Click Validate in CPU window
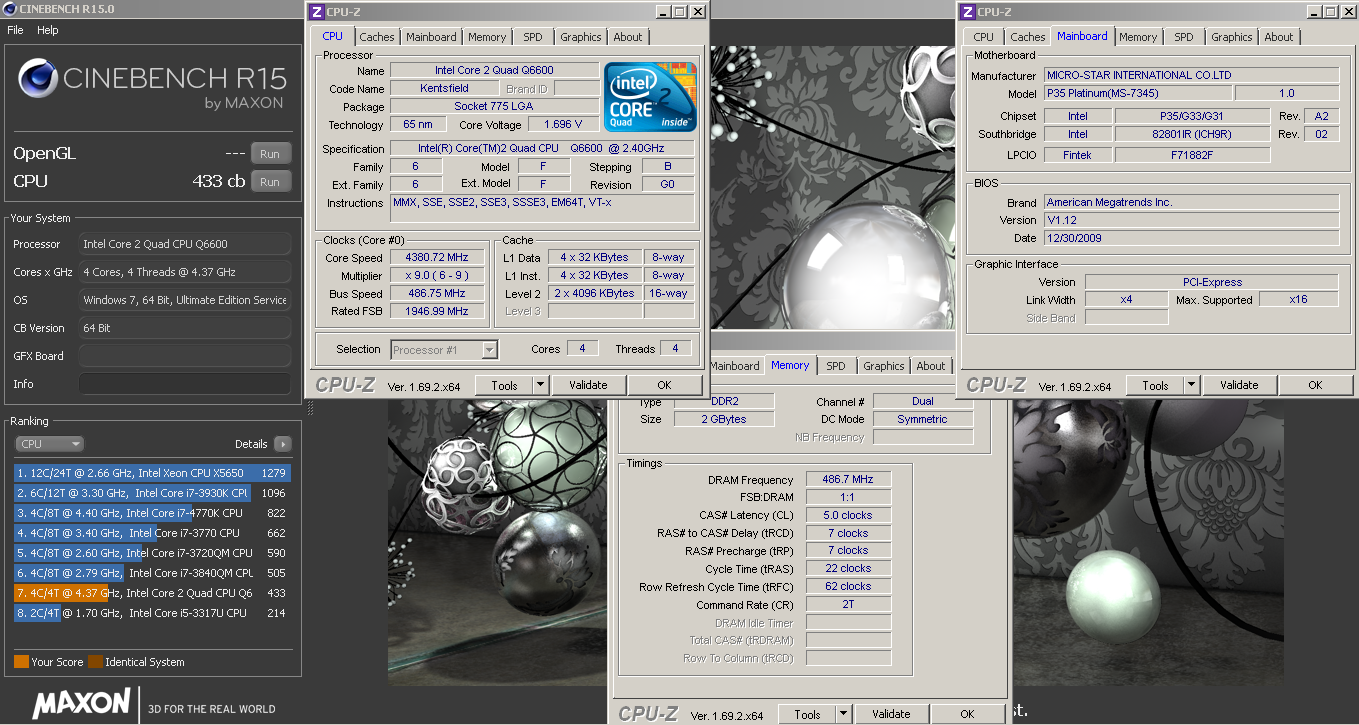This screenshot has height=725, width=1359. click(588, 385)
